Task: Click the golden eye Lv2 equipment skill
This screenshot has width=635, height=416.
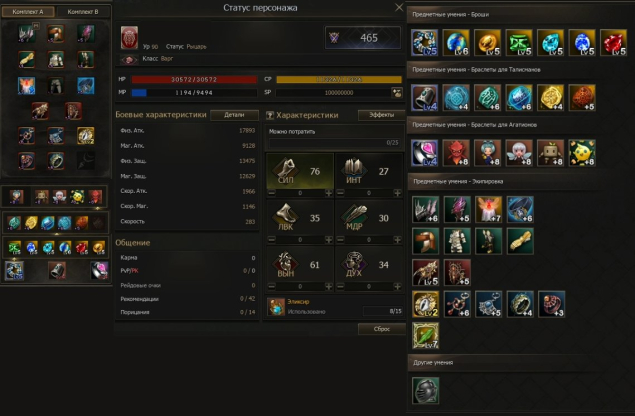Action: pyautogui.click(x=425, y=304)
